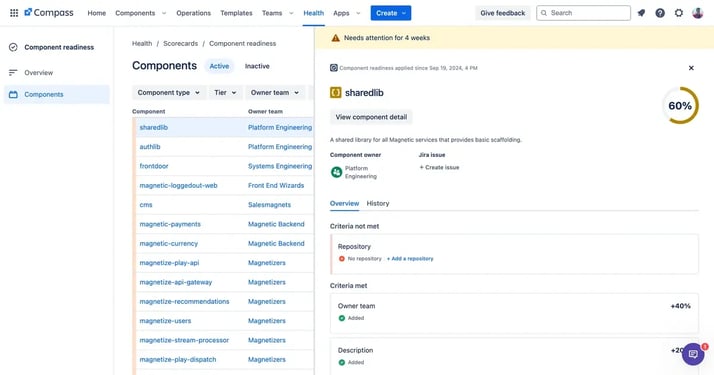The height and width of the screenshot is (375, 714).
Task: Switch to the History tab
Action: pos(378,203)
